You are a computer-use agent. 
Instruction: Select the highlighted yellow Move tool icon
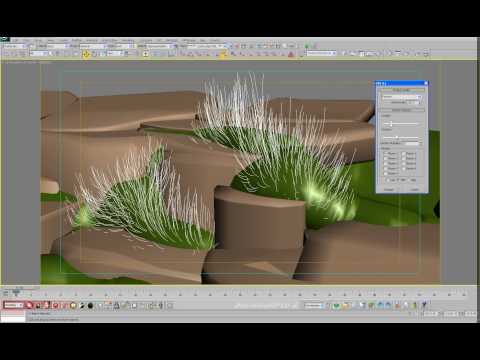(86, 54)
